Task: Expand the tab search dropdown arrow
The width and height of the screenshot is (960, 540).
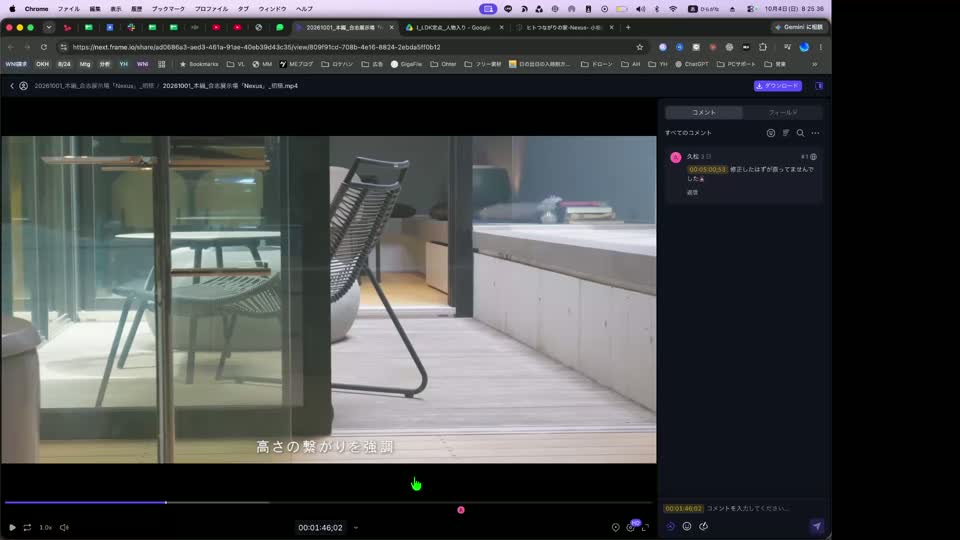Action: click(x=48, y=28)
